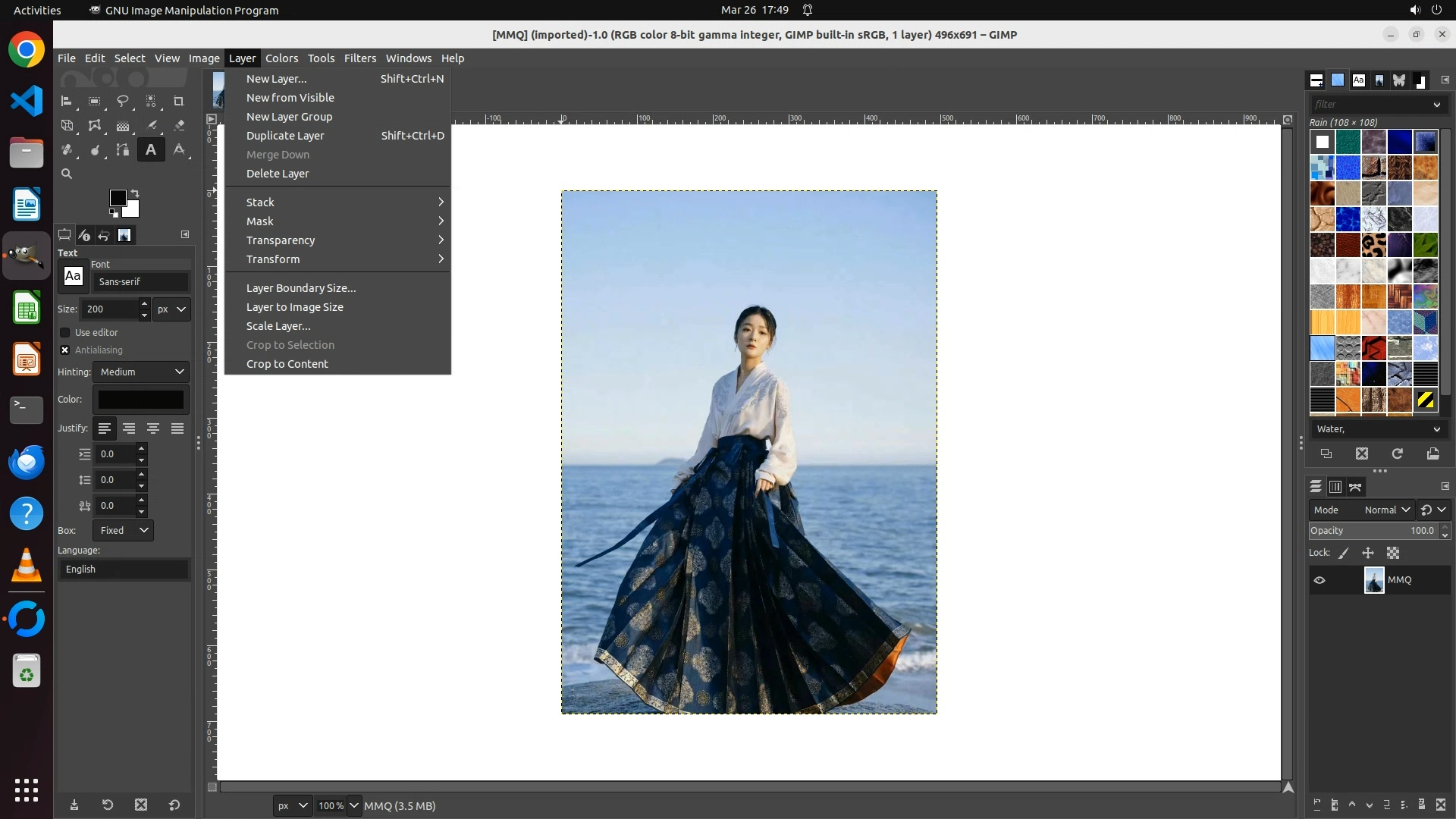Image resolution: width=1456 pixels, height=819 pixels.
Task: Select the Crop tool
Action: coord(179,101)
